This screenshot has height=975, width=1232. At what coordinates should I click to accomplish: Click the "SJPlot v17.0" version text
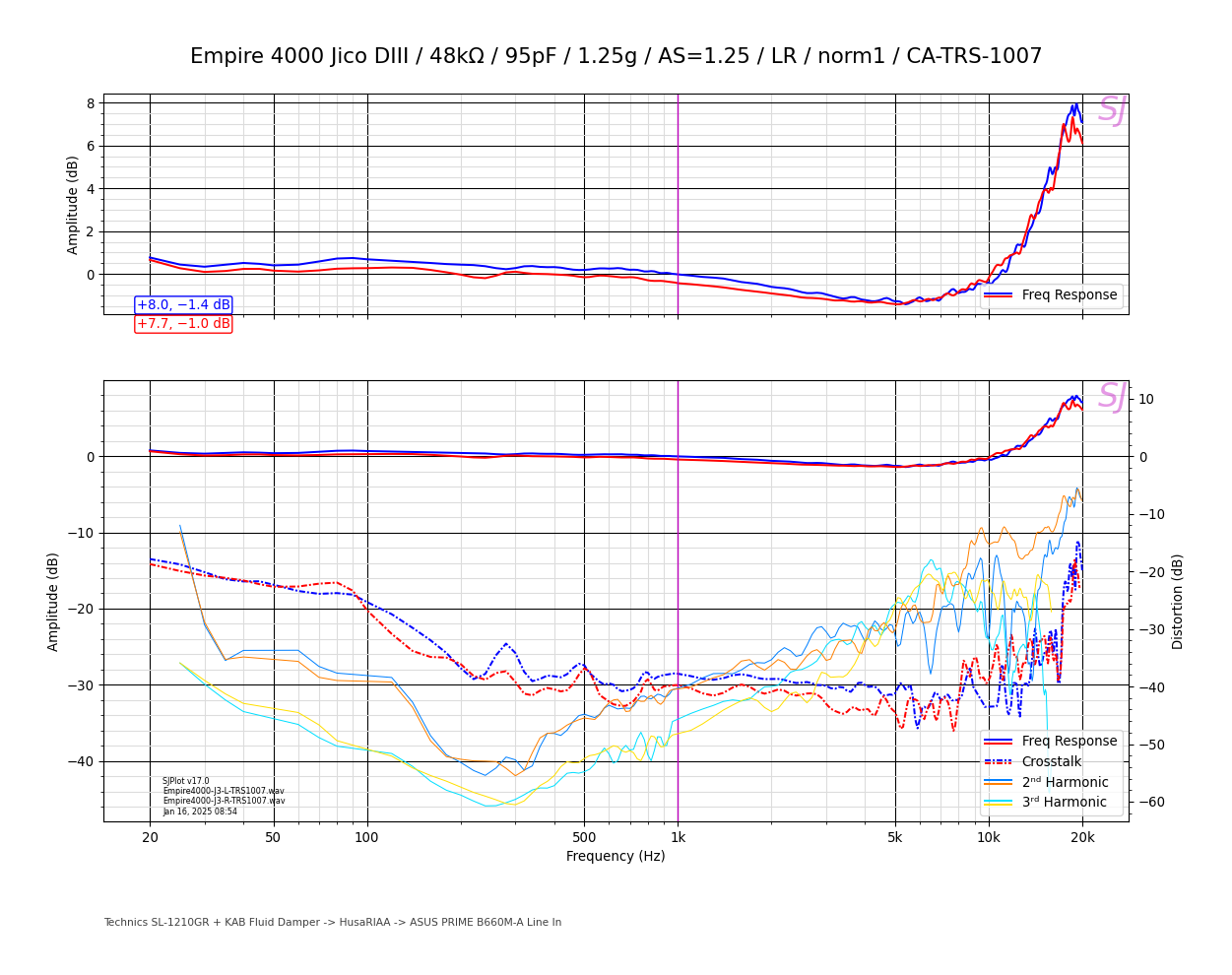pos(186,781)
